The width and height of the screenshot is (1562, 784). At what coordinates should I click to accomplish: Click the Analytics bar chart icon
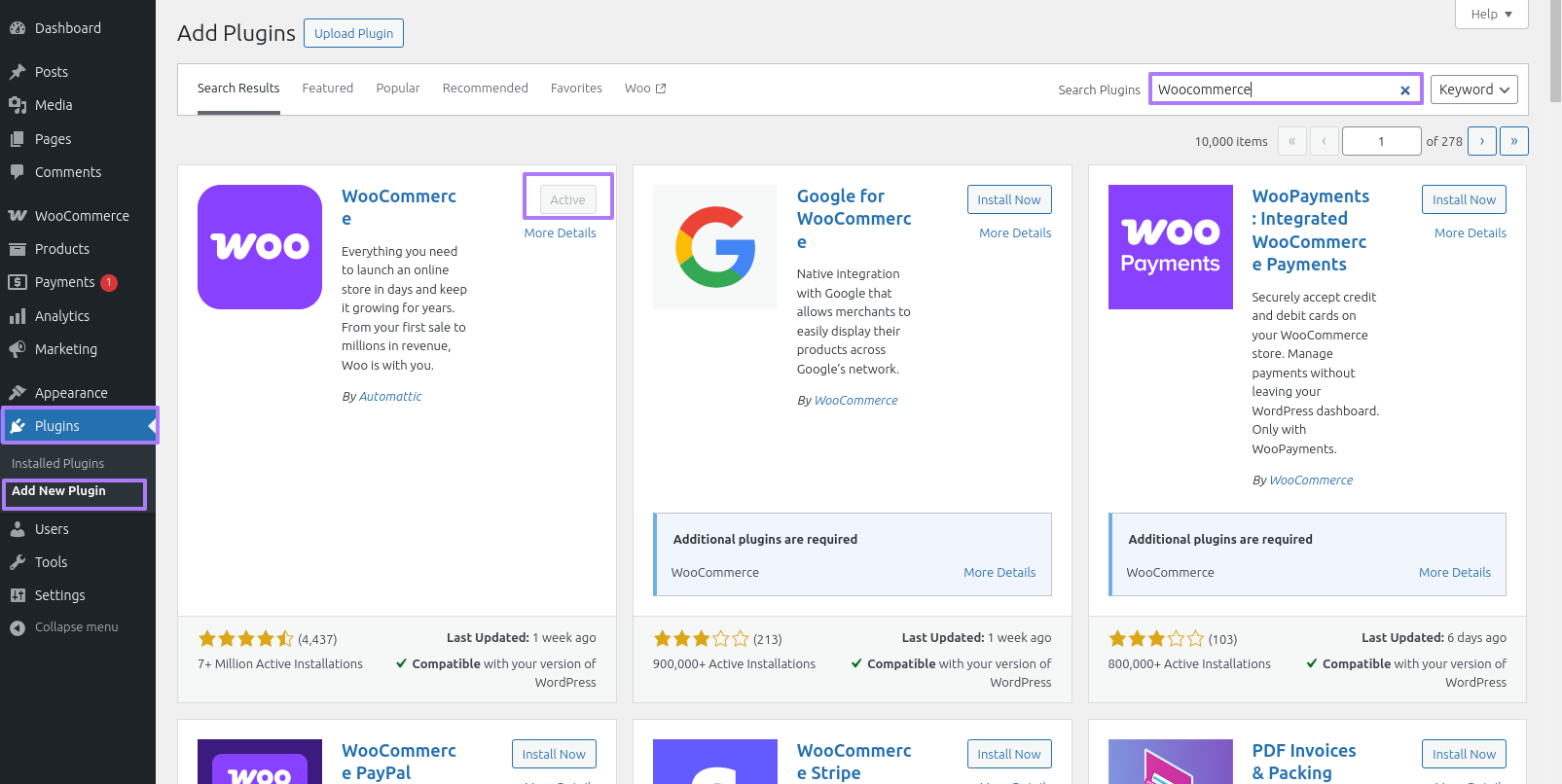18,316
